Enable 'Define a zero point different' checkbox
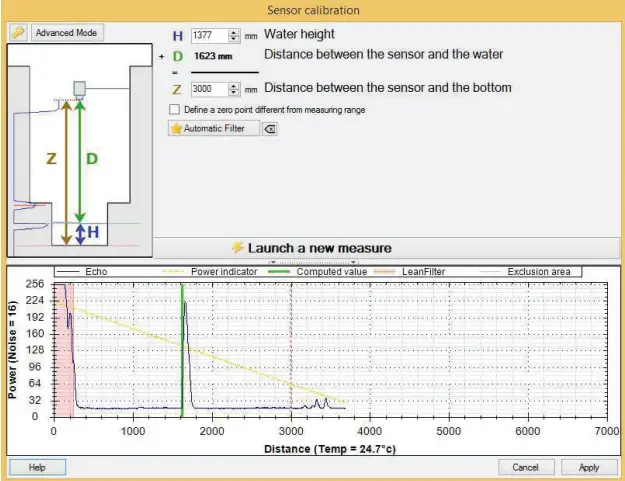This screenshot has height=481, width=625. (174, 110)
